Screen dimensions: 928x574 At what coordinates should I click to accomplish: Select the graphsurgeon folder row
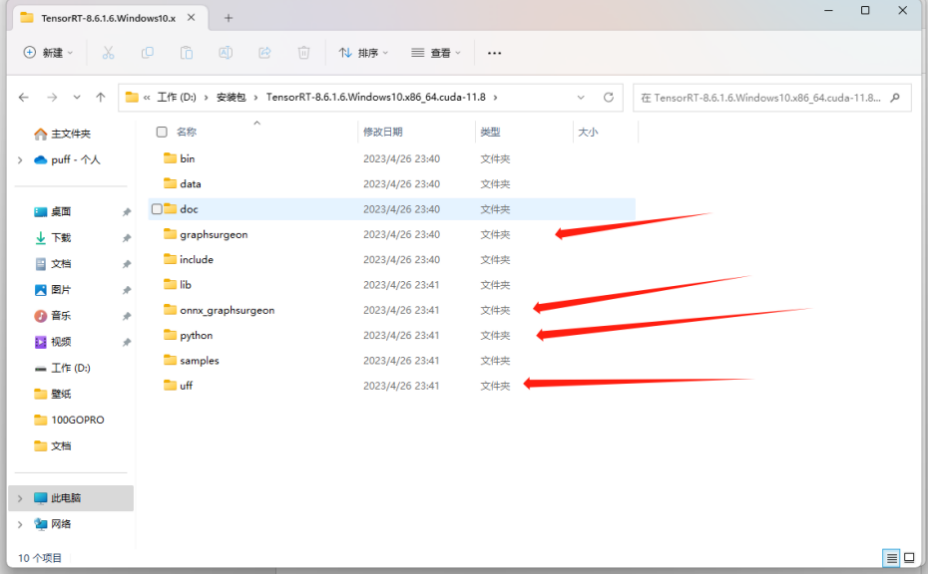pyautogui.click(x=392, y=234)
